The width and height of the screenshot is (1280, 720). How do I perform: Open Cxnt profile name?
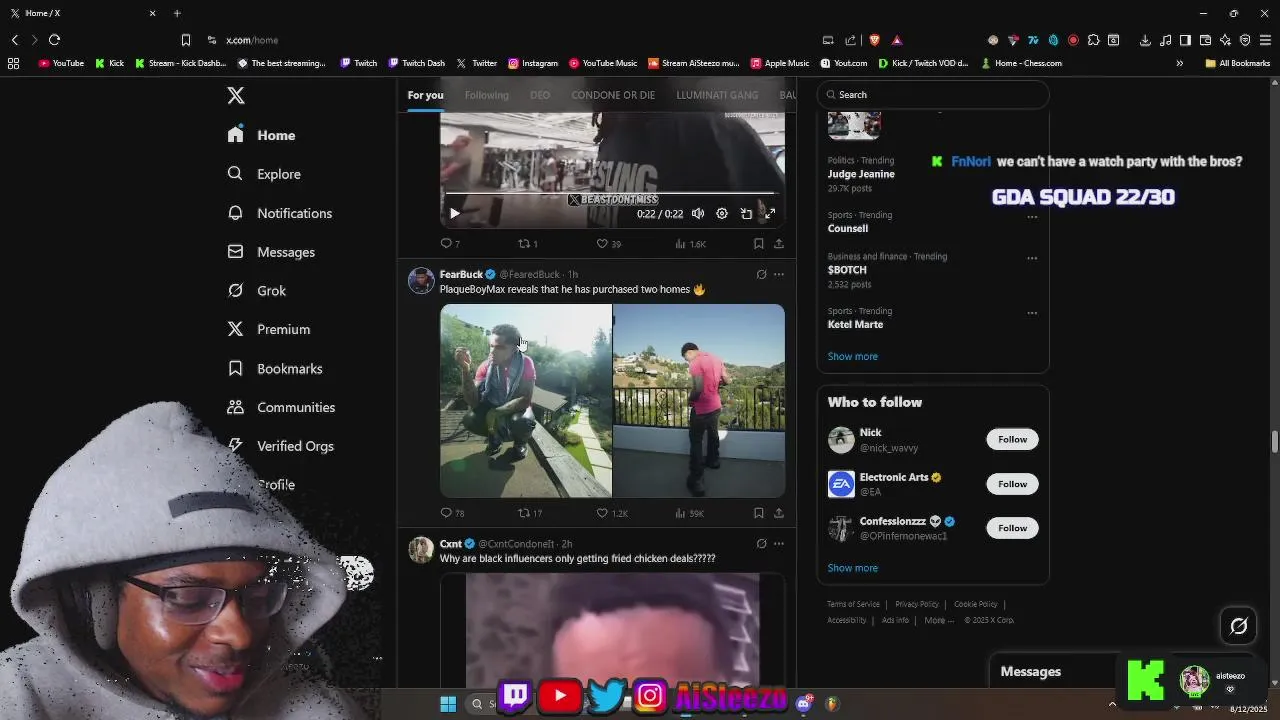click(x=451, y=544)
